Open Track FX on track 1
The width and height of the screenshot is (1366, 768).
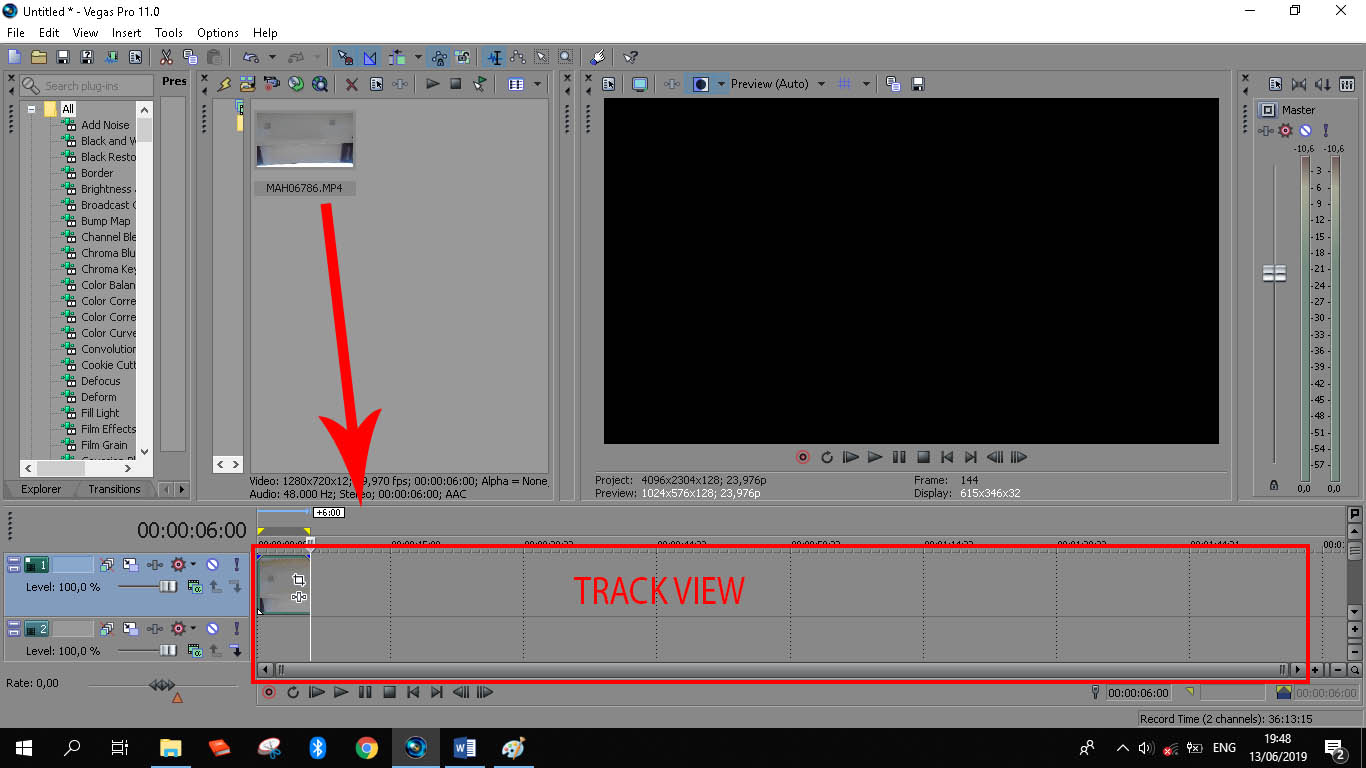tap(154, 565)
